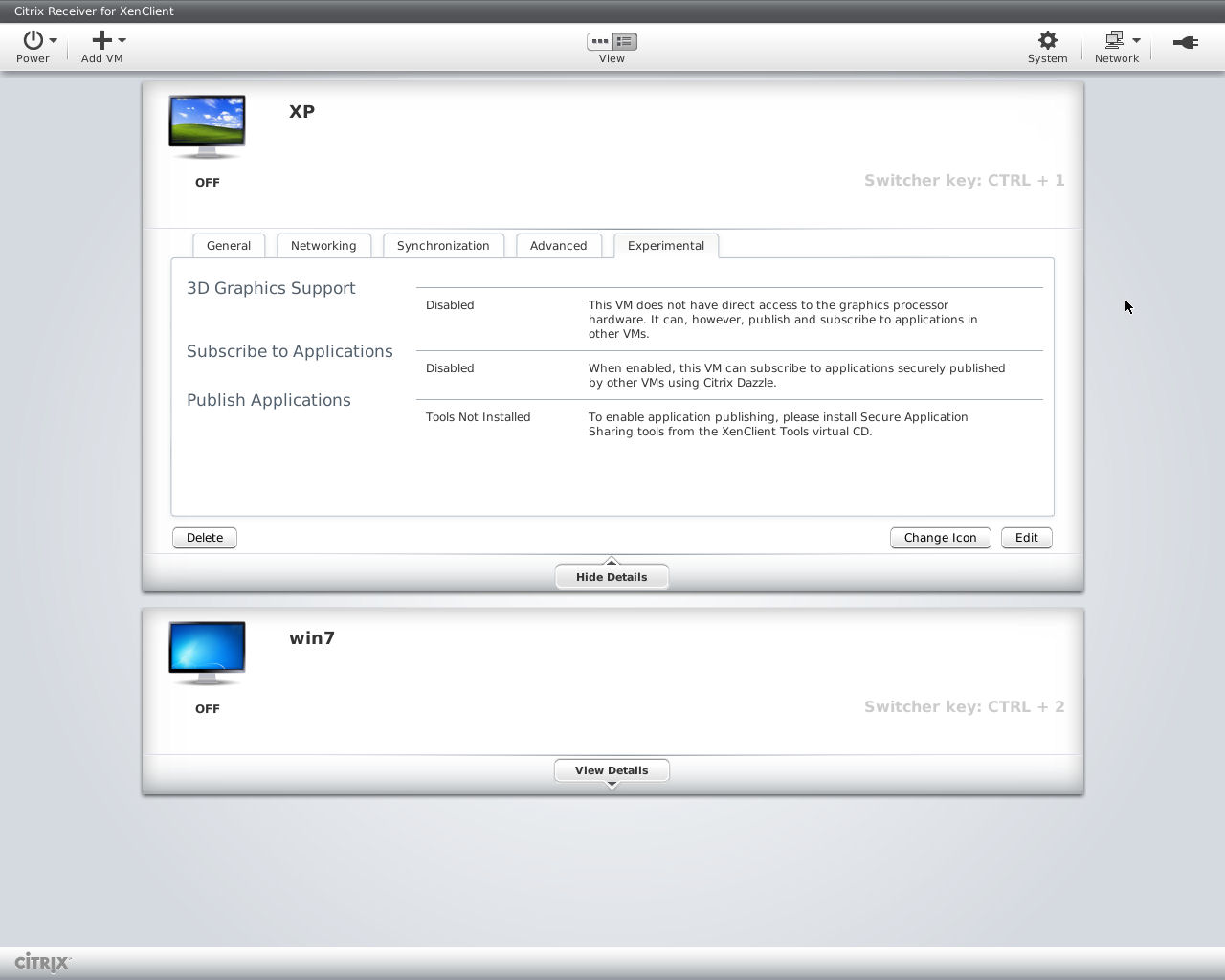Open the Synchronization tab
This screenshot has height=980, width=1225.
click(443, 246)
